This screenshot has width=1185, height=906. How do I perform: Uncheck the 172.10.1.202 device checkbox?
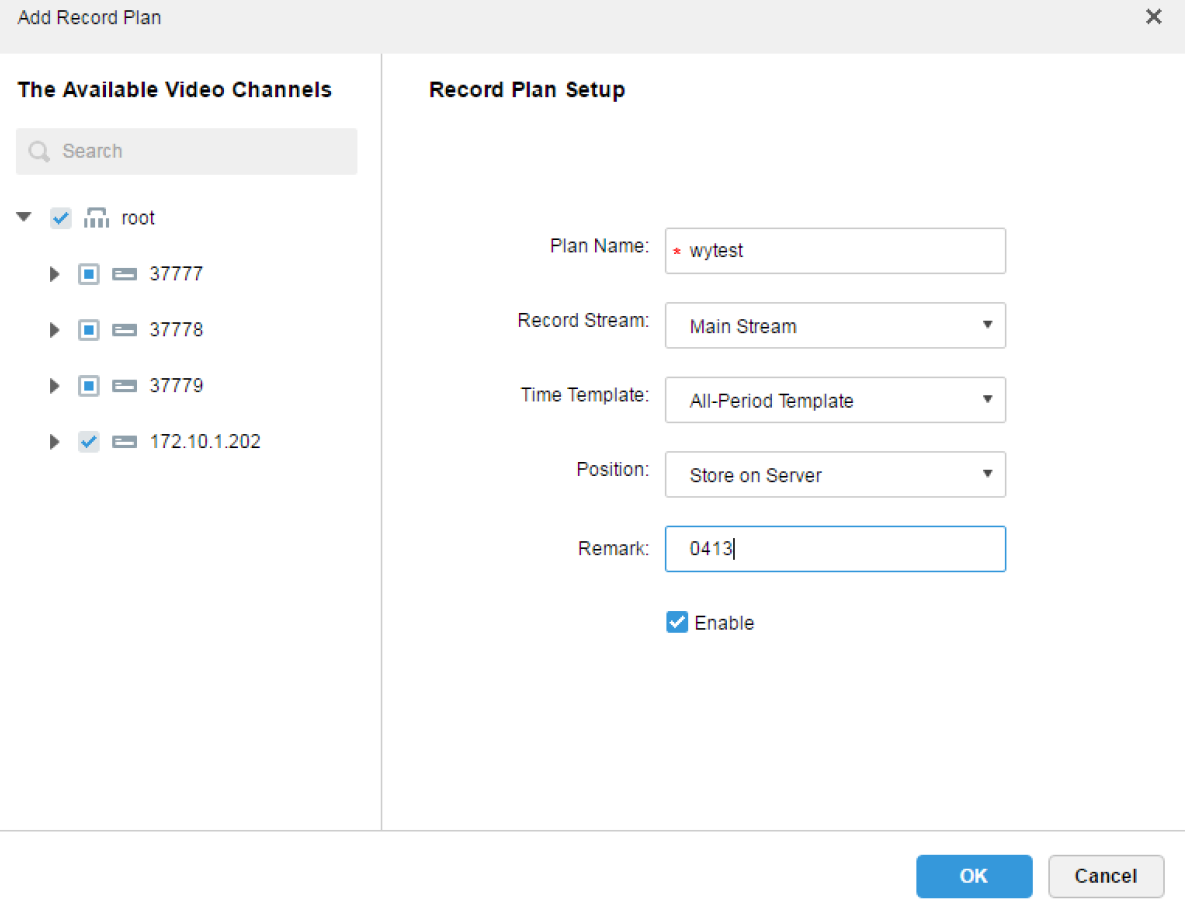[x=89, y=442]
